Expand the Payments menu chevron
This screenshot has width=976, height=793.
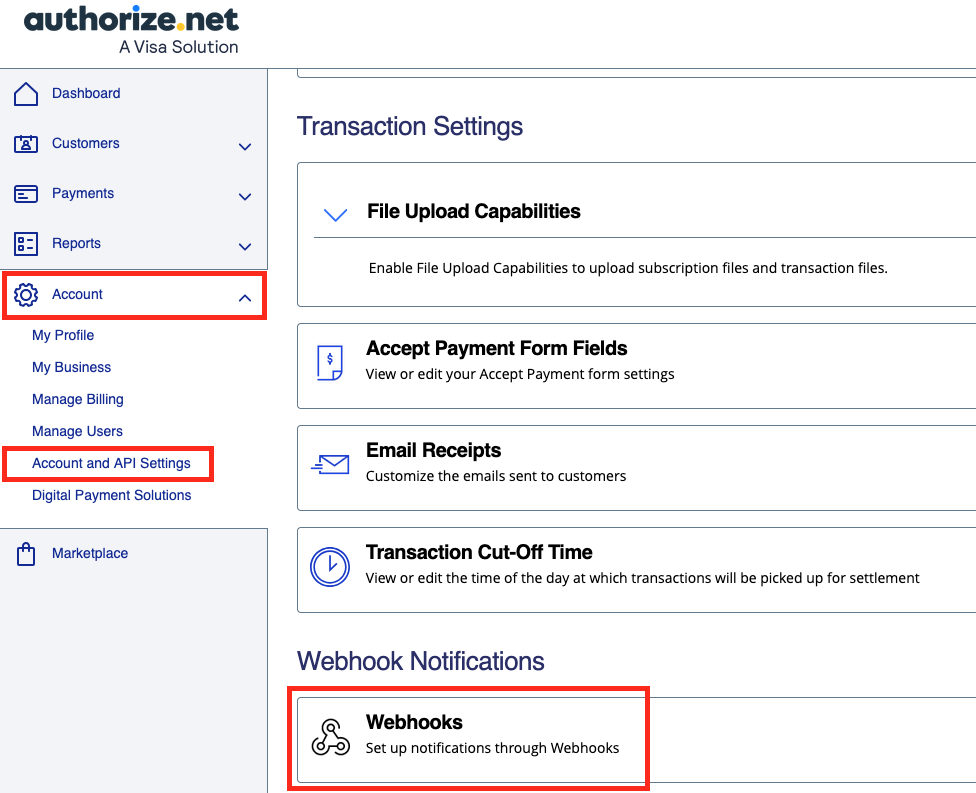245,197
